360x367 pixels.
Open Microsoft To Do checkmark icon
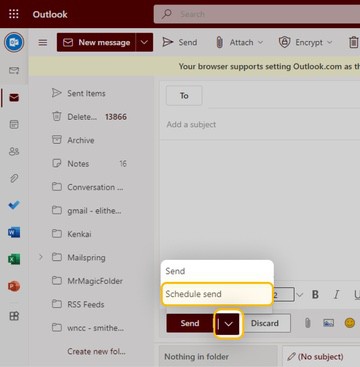click(14, 205)
